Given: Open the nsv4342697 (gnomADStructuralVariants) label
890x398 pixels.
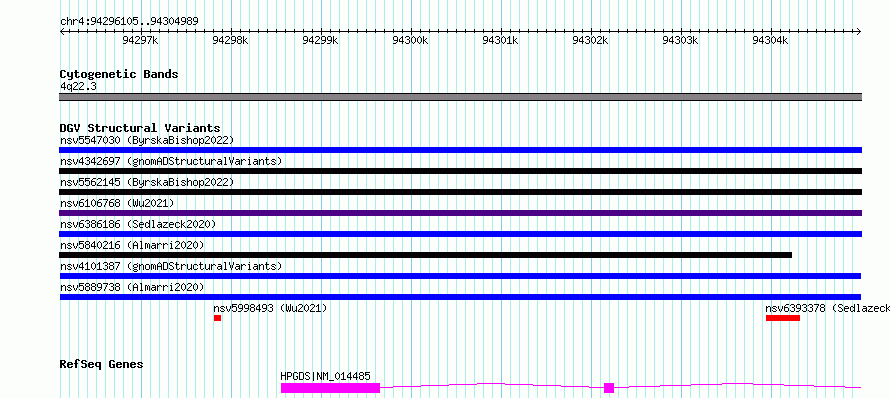Looking at the screenshot, I should pyautogui.click(x=171, y=161).
